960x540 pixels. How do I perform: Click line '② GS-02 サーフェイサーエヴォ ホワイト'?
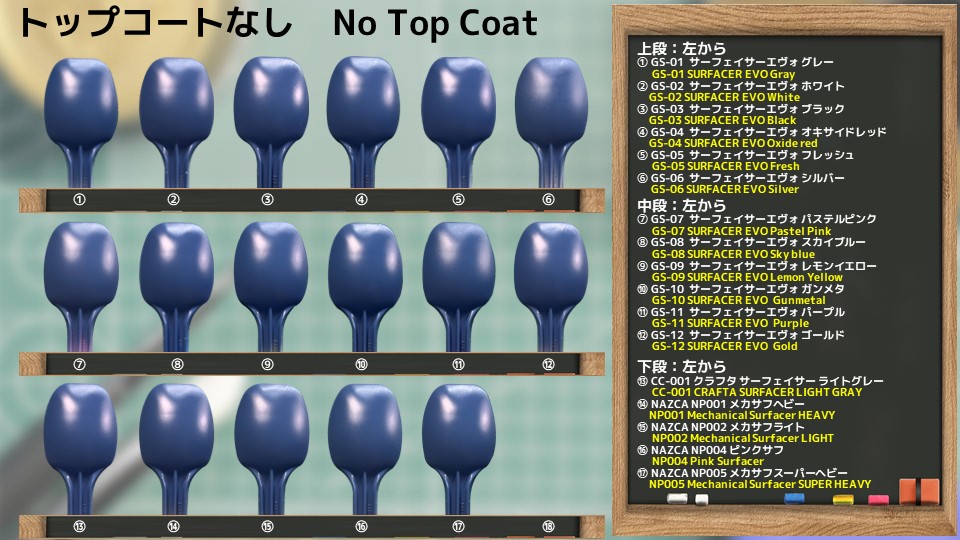click(x=741, y=86)
